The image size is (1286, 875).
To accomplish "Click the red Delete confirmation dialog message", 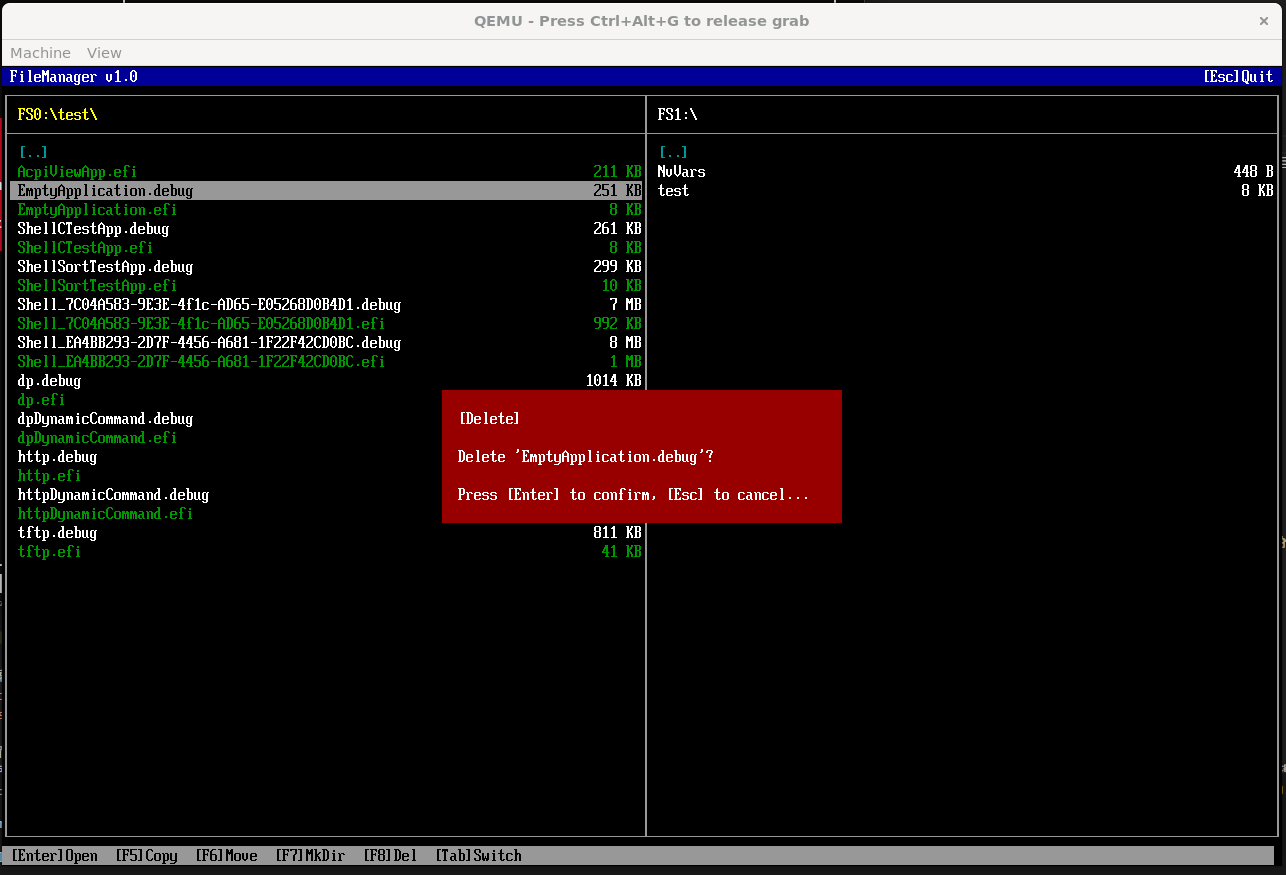I will 585,457.
